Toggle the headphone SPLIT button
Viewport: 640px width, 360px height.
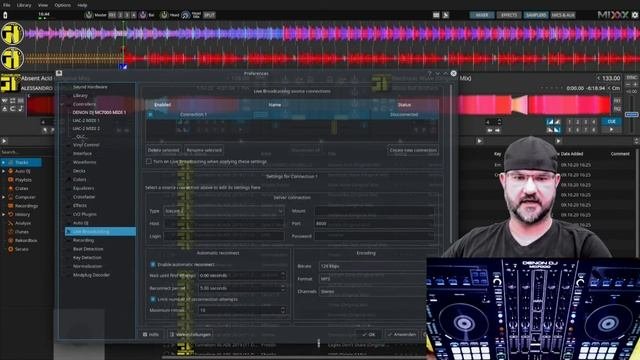[x=209, y=15]
